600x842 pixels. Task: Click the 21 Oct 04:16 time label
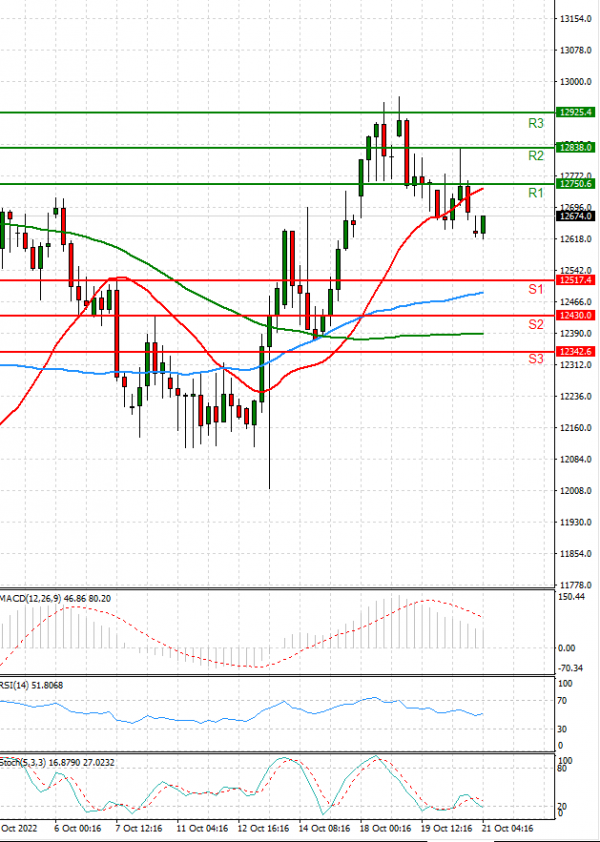(507, 829)
